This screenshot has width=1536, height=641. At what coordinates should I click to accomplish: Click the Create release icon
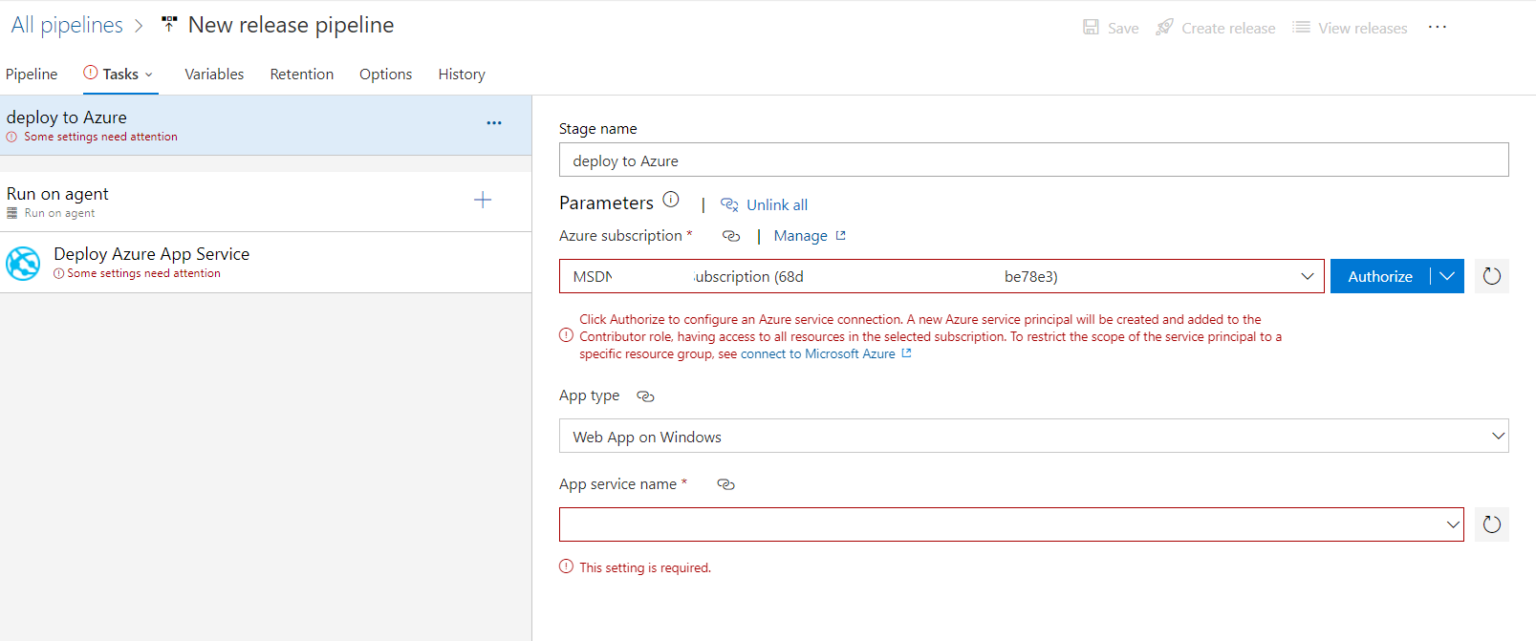[x=1163, y=27]
